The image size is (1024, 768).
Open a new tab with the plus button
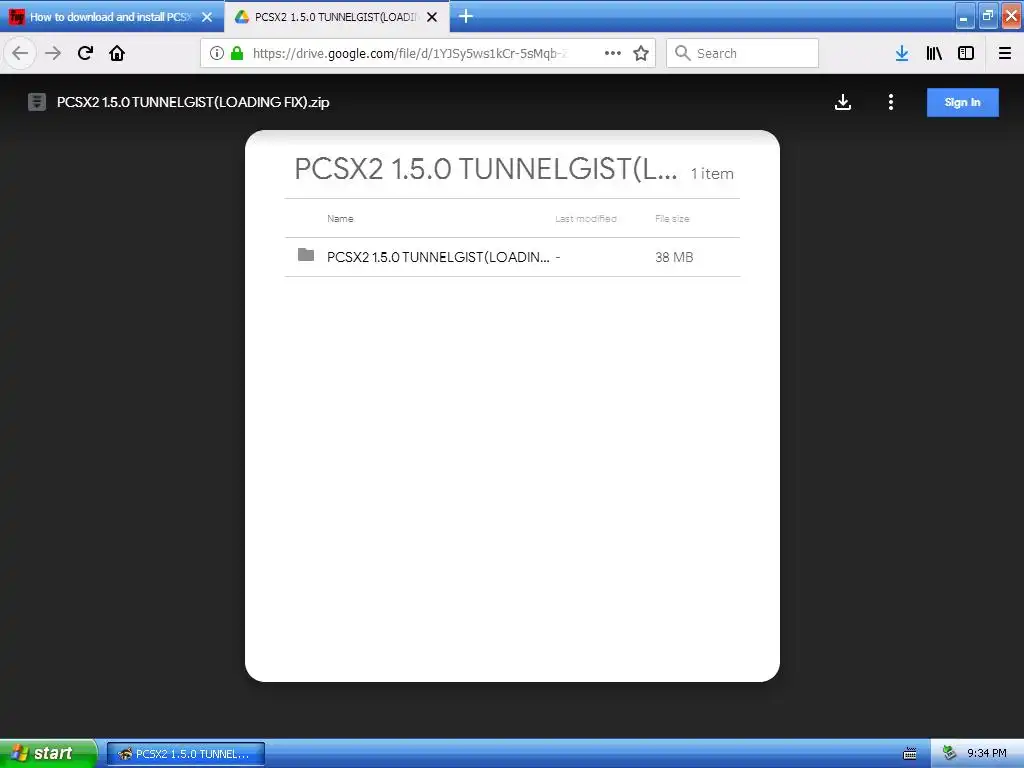[x=466, y=16]
